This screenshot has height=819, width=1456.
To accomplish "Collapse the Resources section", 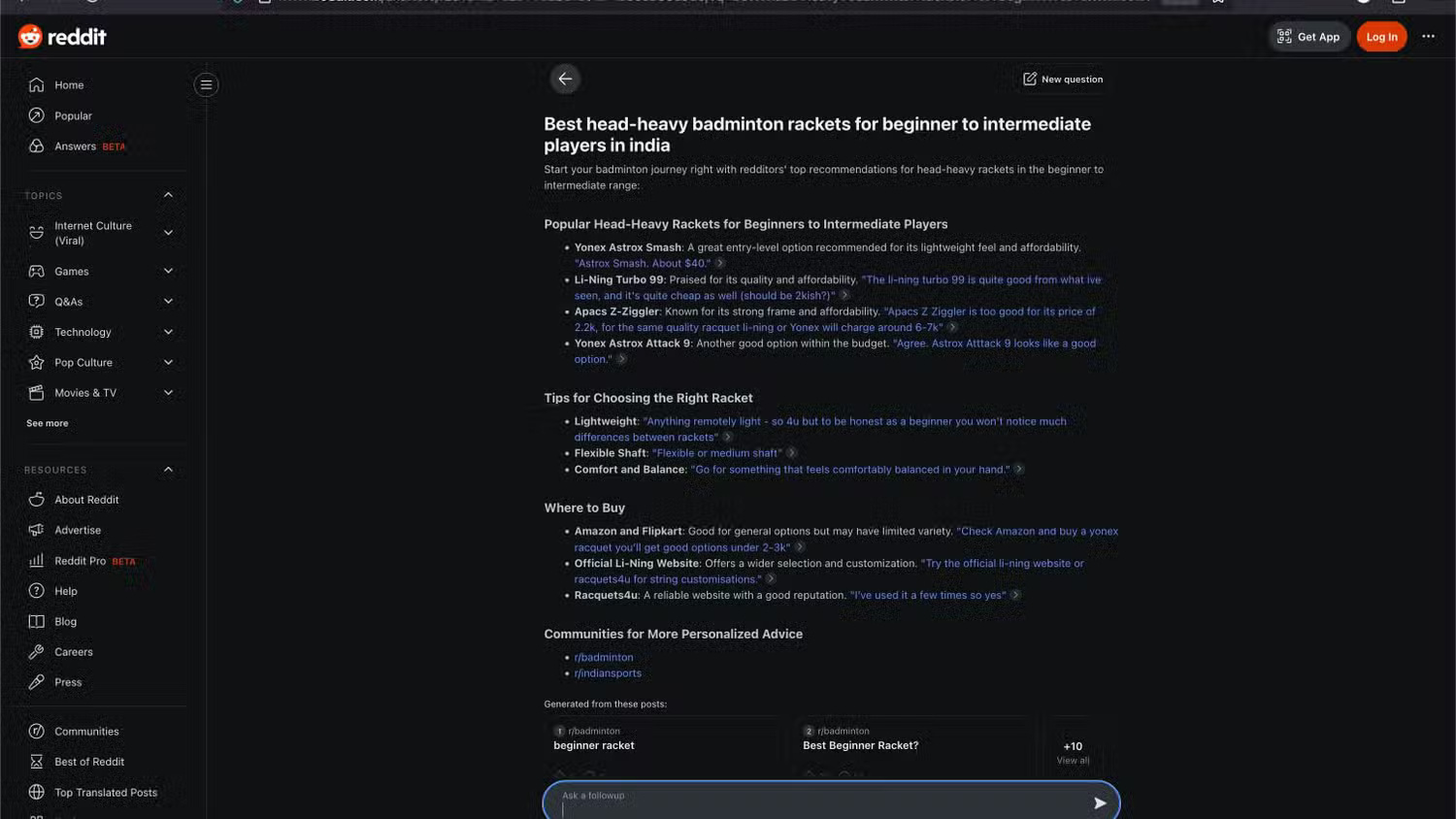I will 167,470.
